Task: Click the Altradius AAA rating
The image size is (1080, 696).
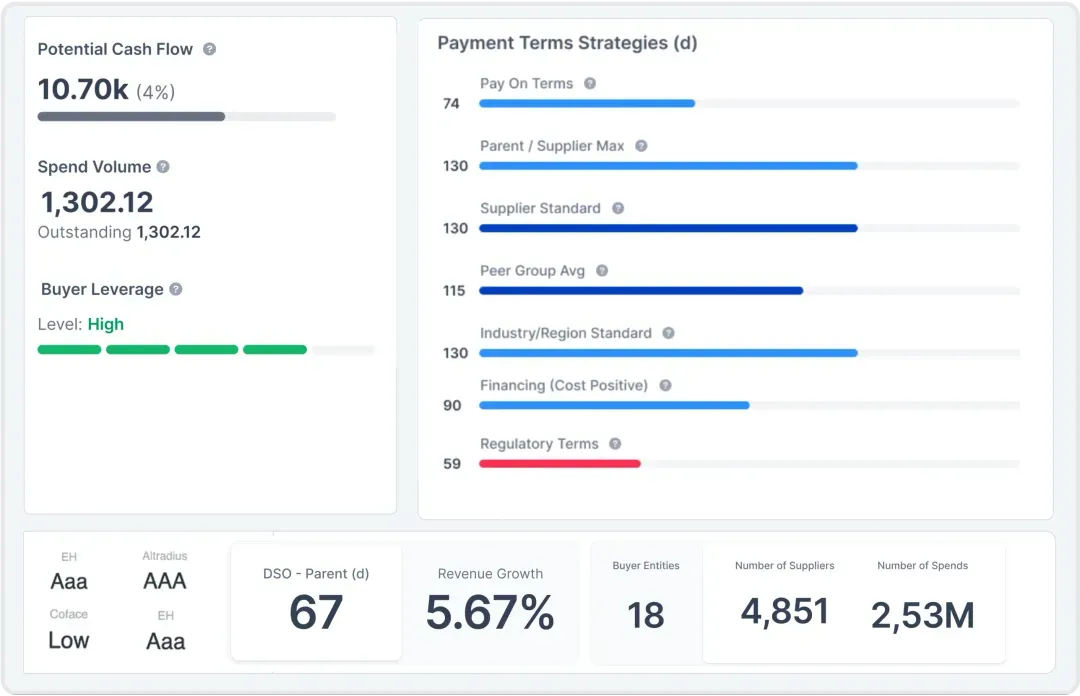Action: click(x=165, y=581)
